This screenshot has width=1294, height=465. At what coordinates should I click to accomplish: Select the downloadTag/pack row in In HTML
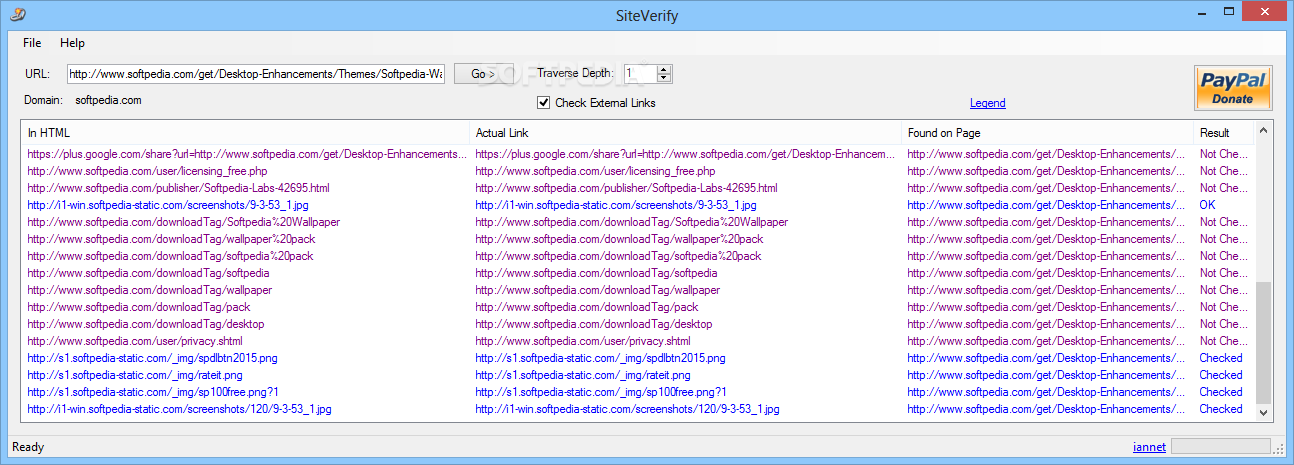(x=139, y=307)
